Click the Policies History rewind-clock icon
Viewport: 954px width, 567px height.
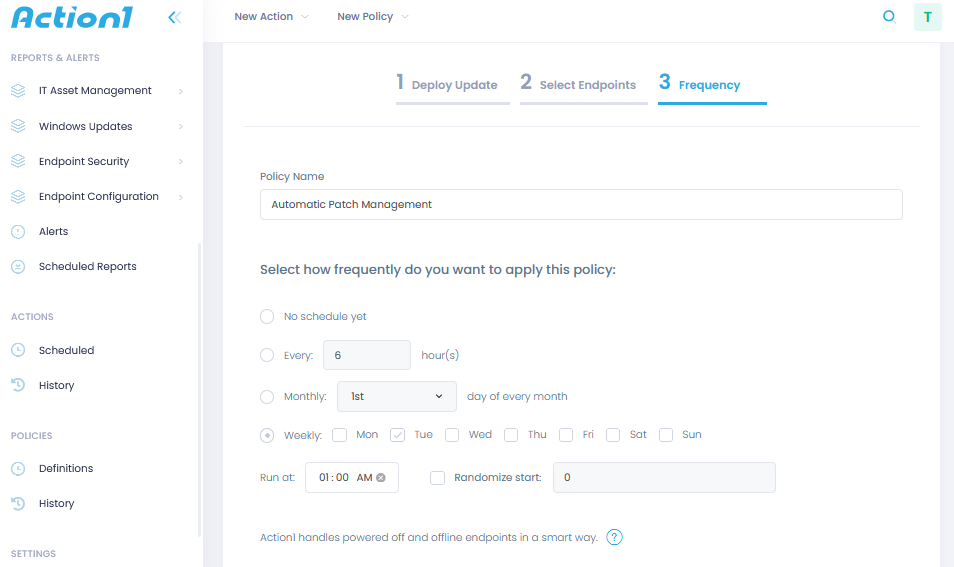click(x=18, y=503)
